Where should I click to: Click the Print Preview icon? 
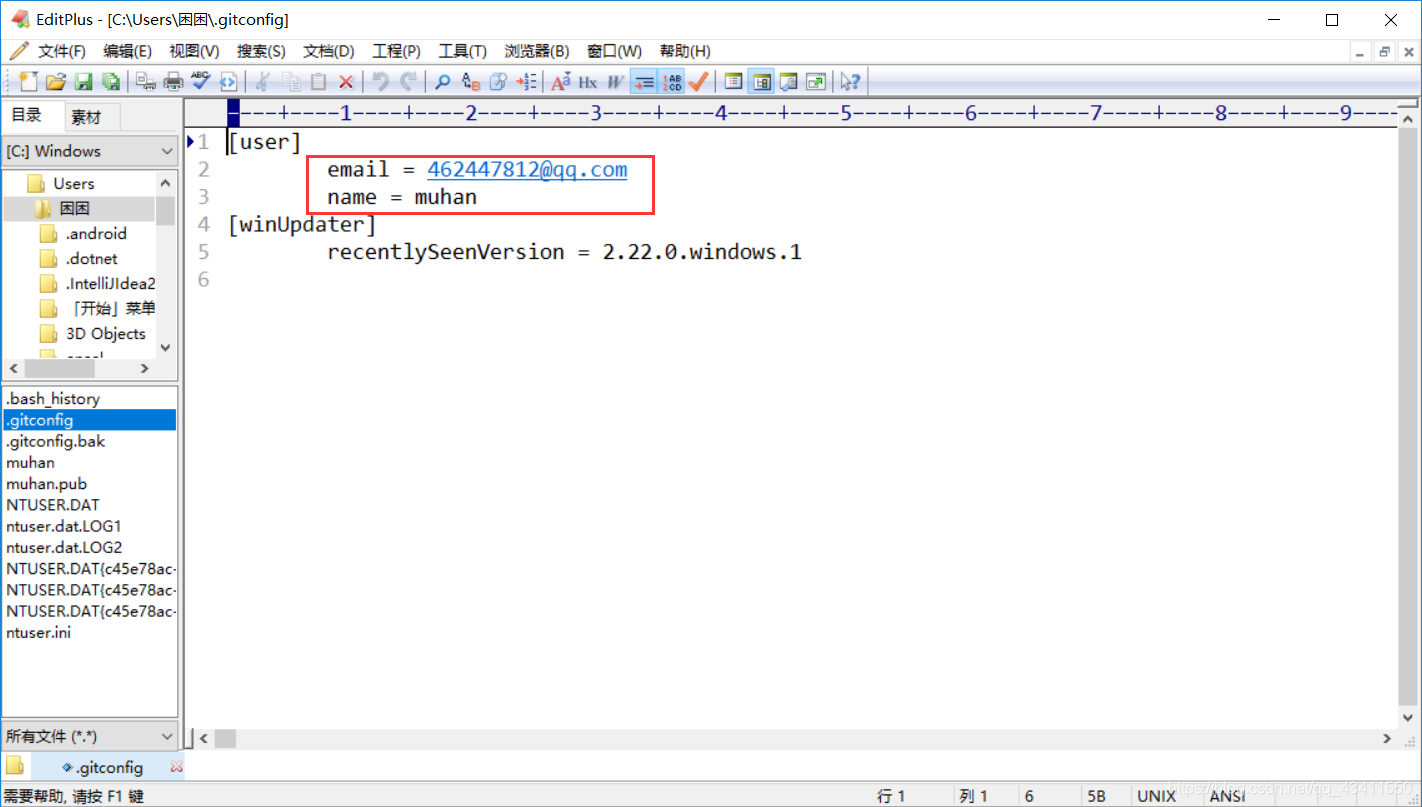pos(146,82)
